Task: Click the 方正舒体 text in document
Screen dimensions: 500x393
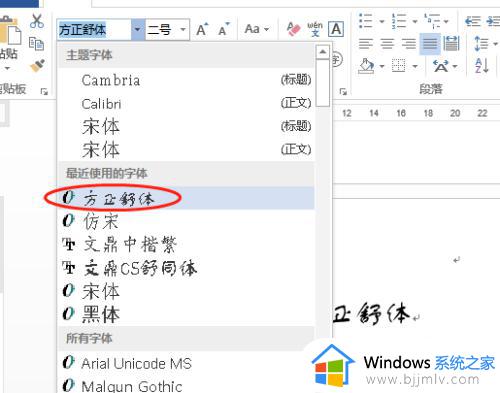Action: 371,313
